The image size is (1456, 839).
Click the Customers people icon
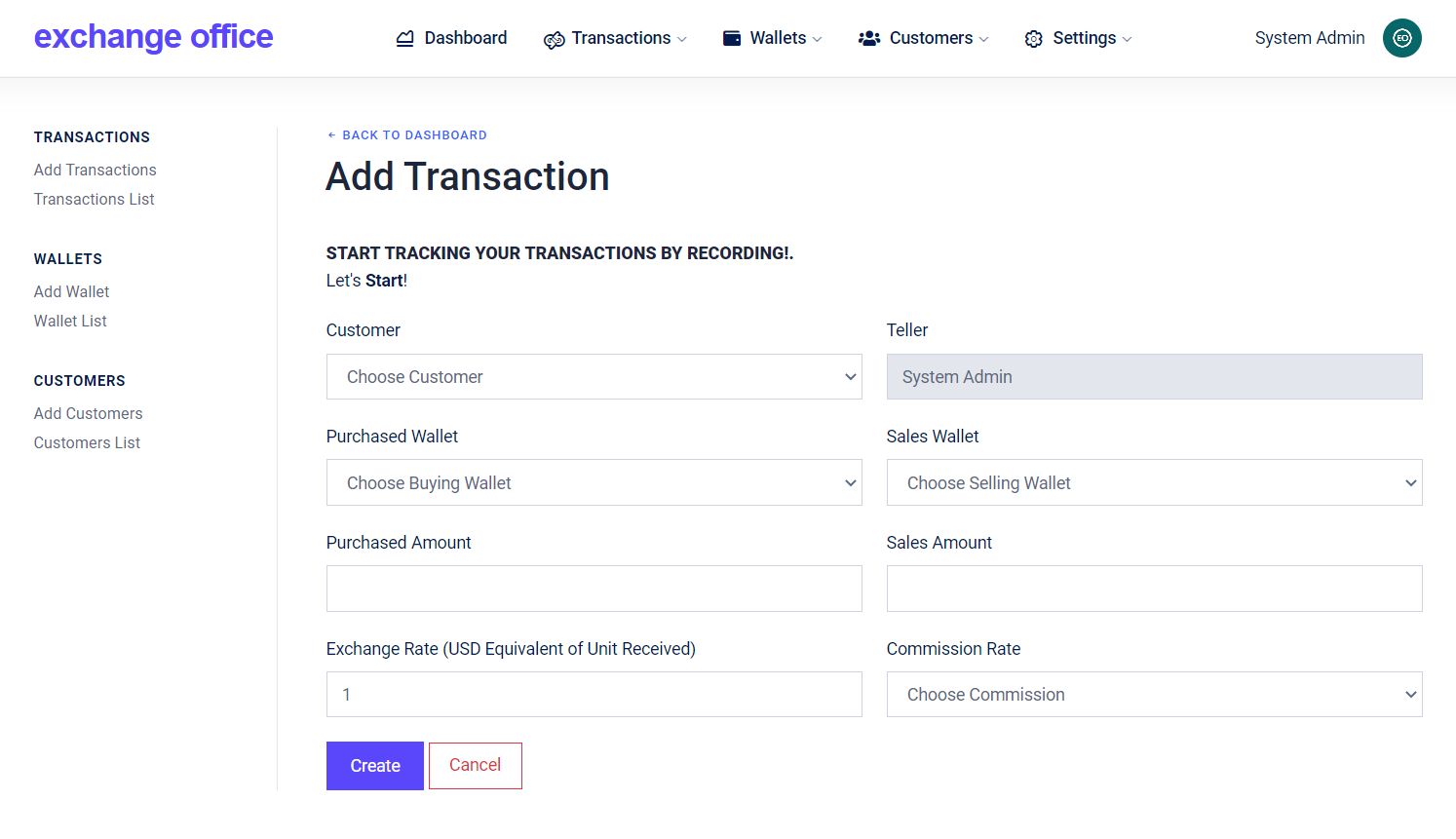(x=869, y=39)
